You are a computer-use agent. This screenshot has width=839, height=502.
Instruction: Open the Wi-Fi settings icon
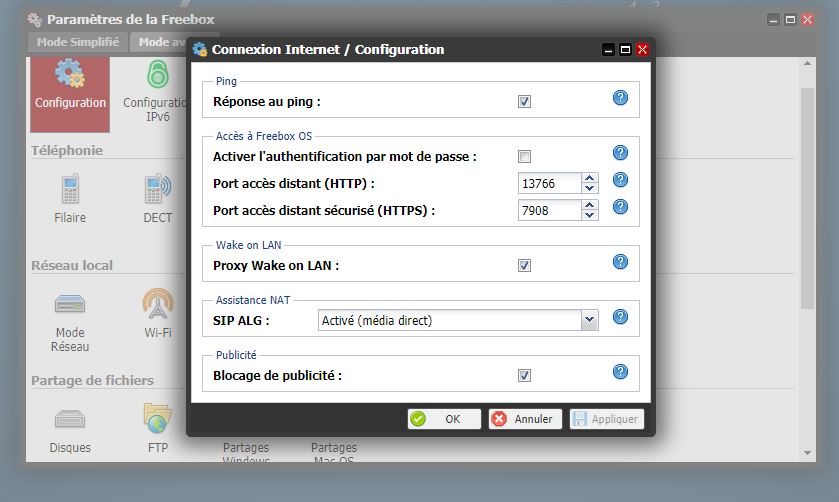click(157, 312)
